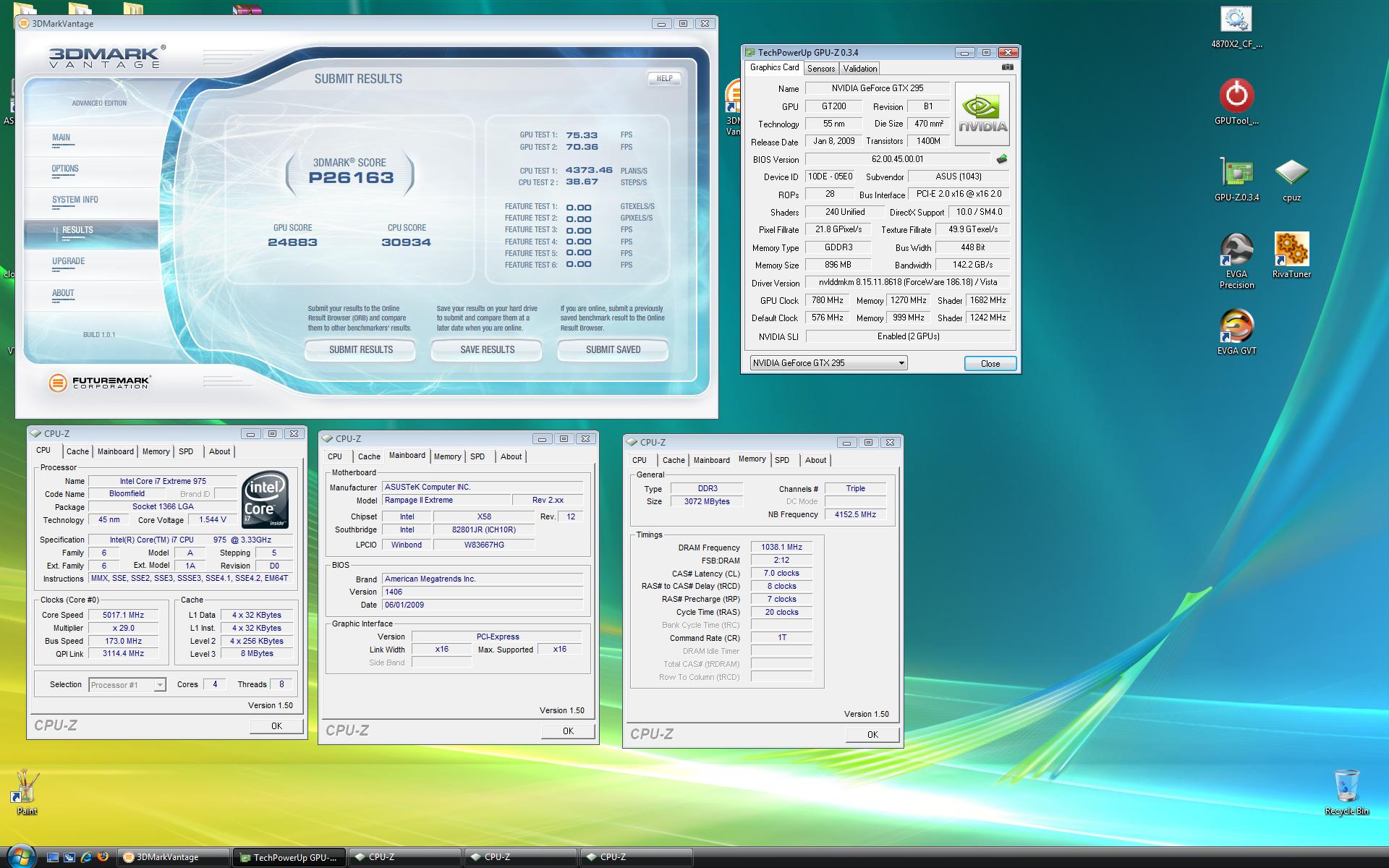
Task: Switch to the Validation tab in GPU-Z
Action: pyautogui.click(x=859, y=69)
